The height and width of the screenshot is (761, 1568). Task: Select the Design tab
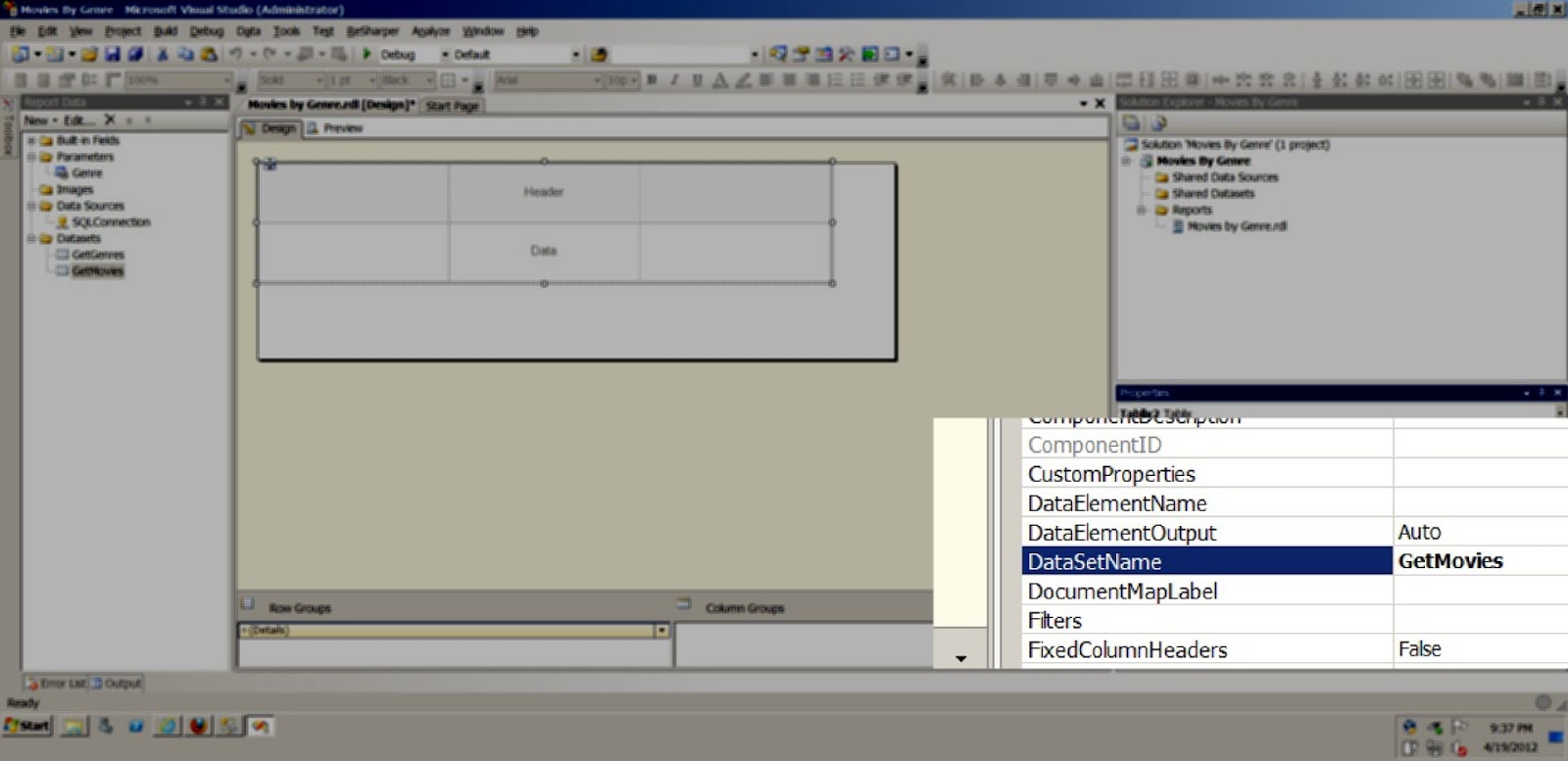tap(269, 128)
